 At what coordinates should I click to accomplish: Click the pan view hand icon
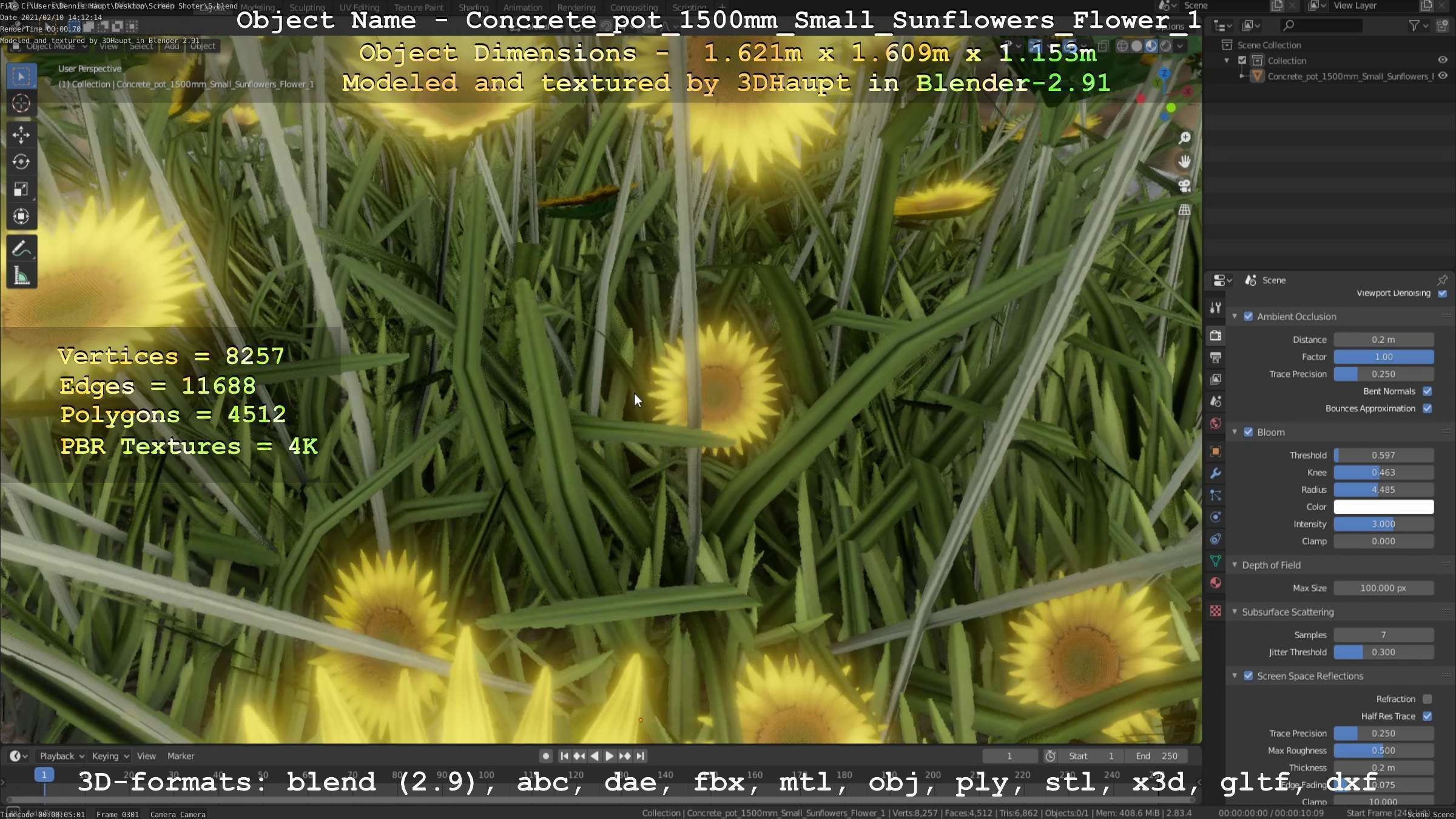tap(1184, 161)
